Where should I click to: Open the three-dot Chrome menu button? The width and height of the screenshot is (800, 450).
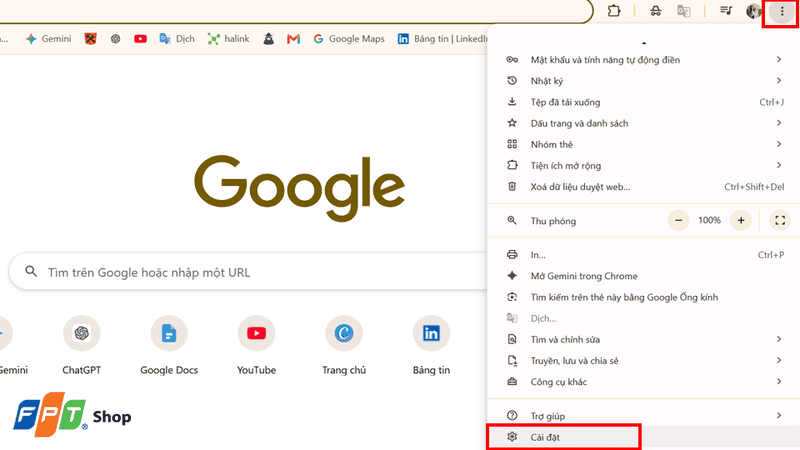(782, 11)
